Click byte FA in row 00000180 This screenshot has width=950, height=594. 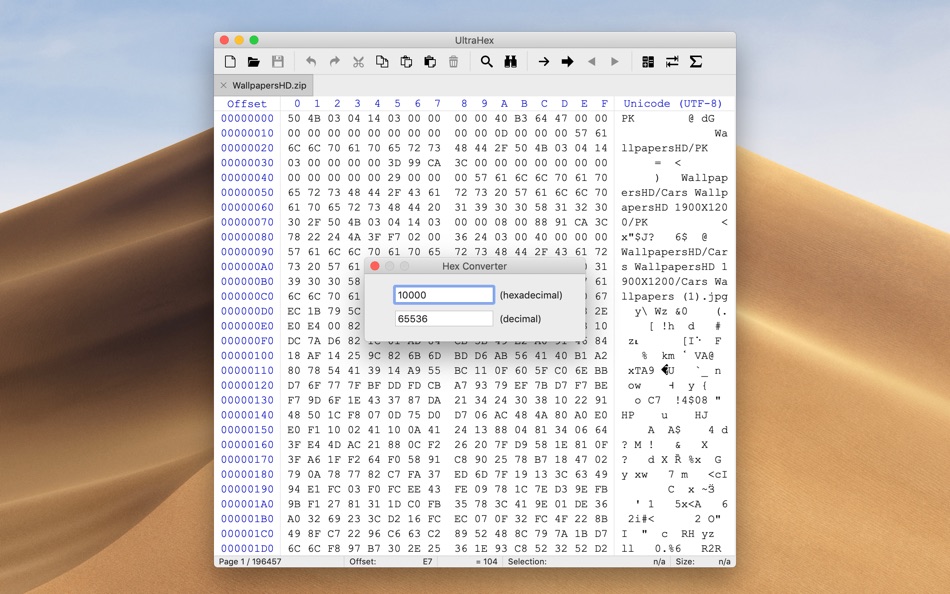[x=414, y=475]
